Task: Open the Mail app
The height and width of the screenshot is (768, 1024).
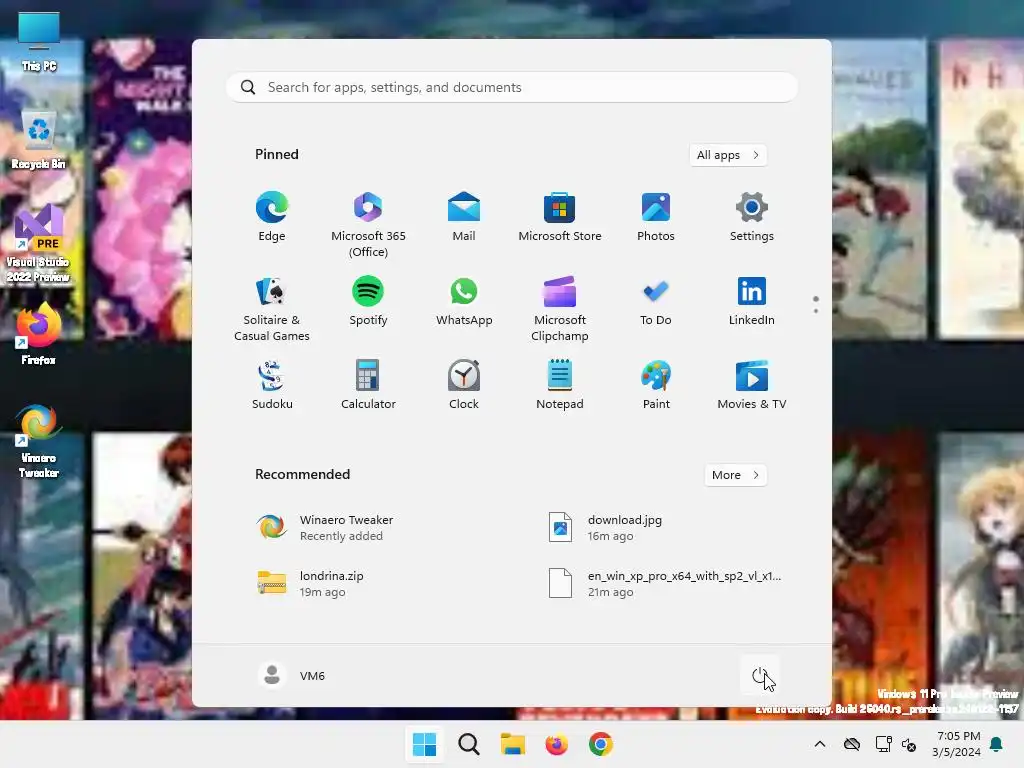Action: pyautogui.click(x=464, y=217)
